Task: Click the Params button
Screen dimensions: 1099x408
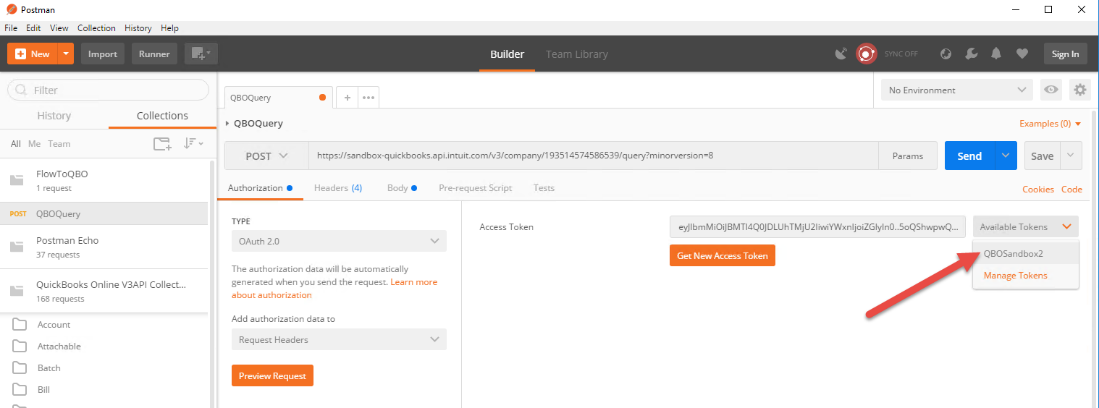Action: click(907, 156)
